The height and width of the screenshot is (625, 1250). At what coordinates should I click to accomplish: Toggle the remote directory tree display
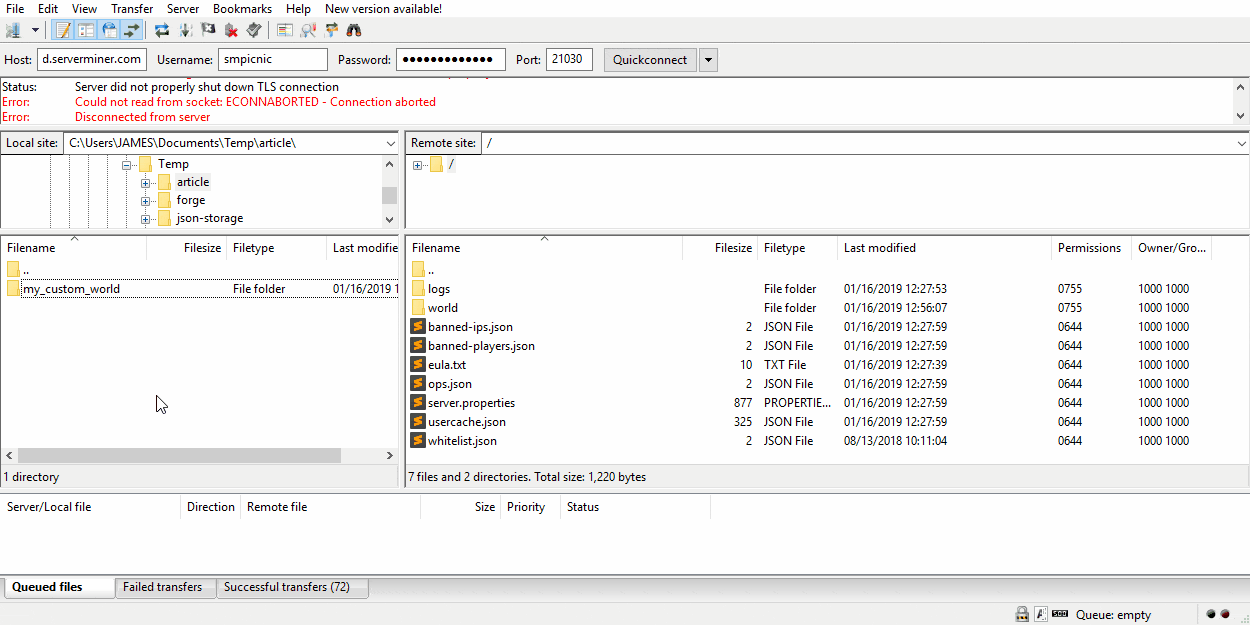109,30
